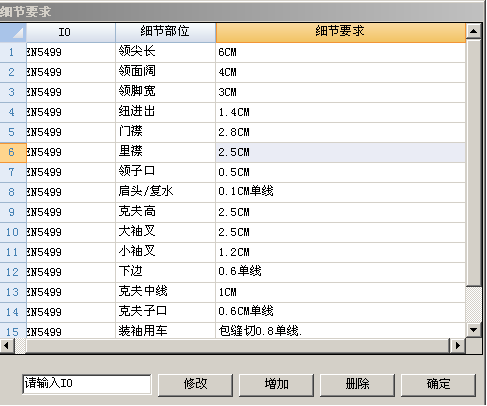Select row header 5
Screen dimensions: 487x406
click(x=13, y=132)
